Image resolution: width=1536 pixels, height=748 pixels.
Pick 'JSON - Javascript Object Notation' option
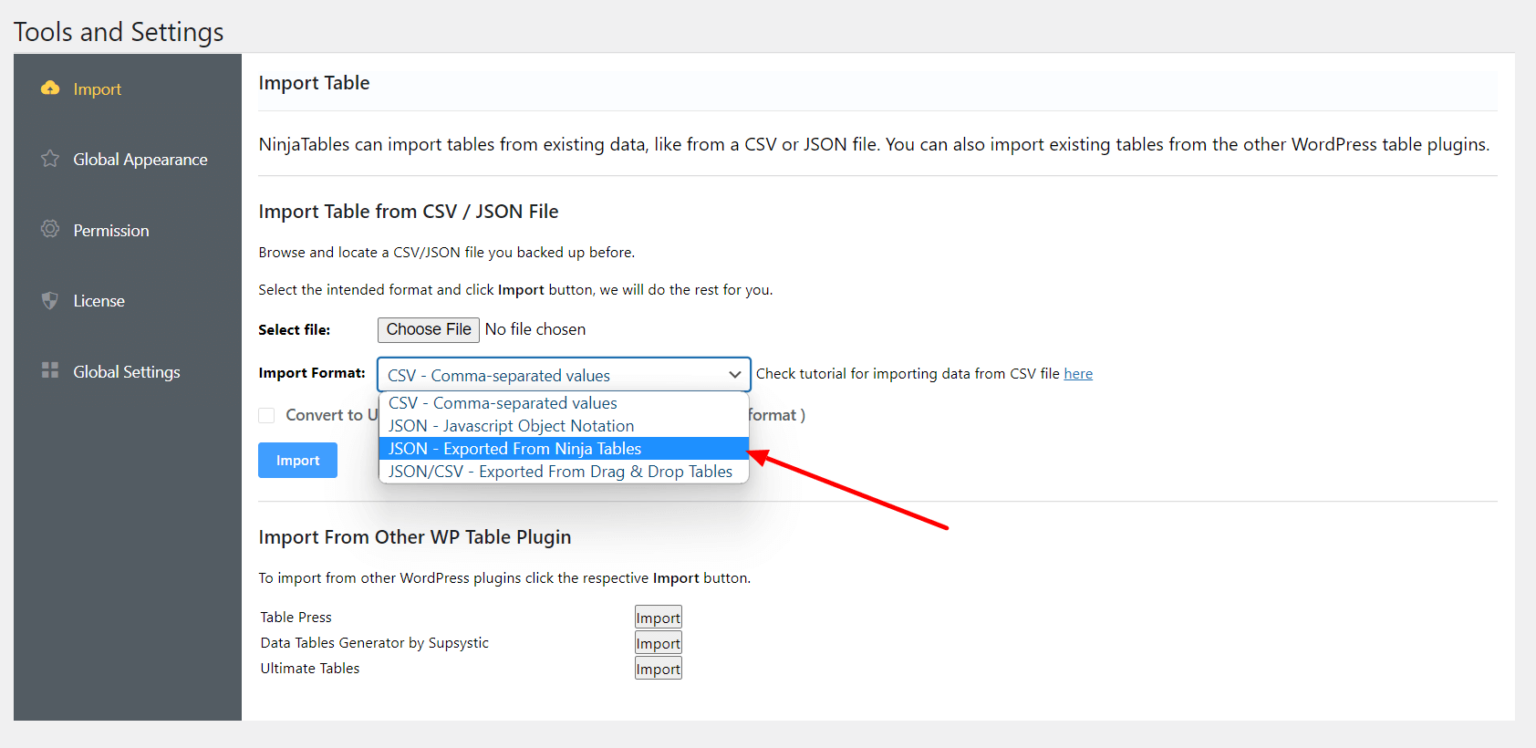[510, 425]
